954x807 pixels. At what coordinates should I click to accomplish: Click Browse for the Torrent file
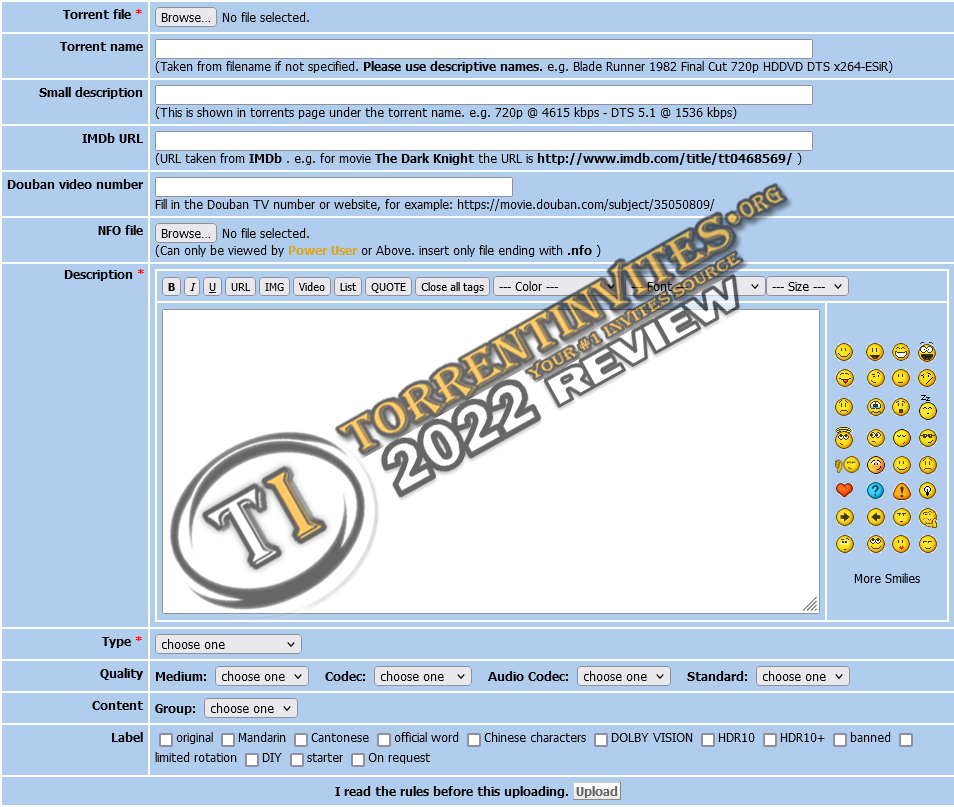point(185,17)
